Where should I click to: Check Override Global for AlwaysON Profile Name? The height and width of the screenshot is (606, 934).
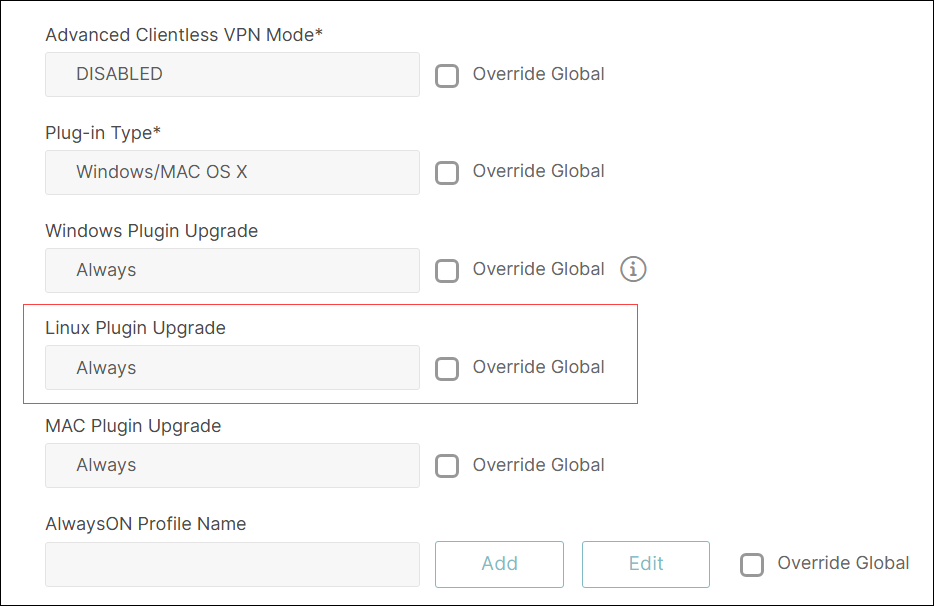tap(752, 565)
